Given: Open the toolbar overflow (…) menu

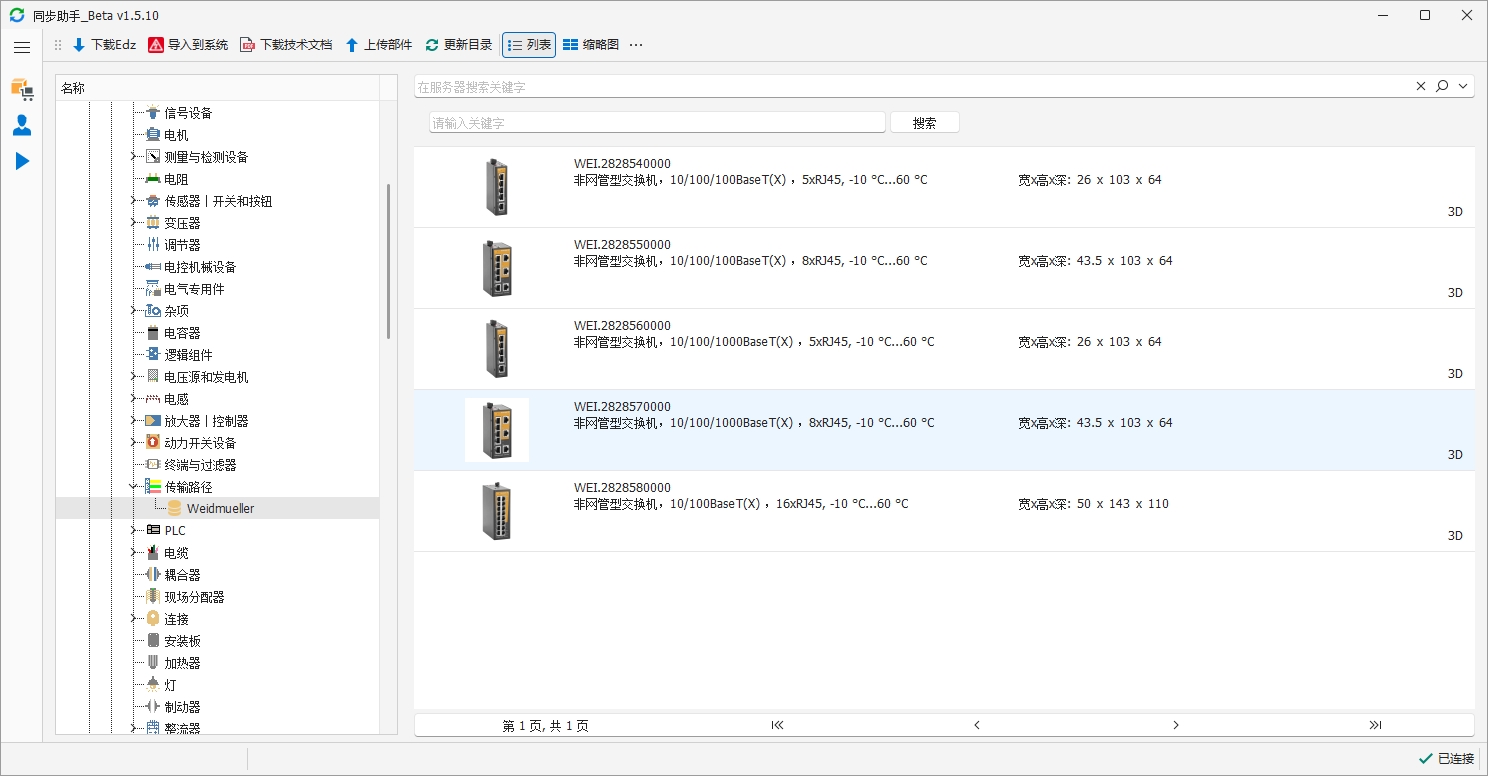Looking at the screenshot, I should pos(636,45).
